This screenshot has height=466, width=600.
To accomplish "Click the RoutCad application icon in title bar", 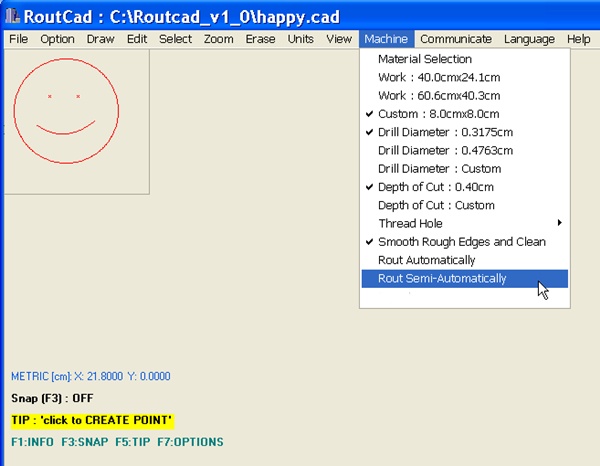I will coord(13,16).
